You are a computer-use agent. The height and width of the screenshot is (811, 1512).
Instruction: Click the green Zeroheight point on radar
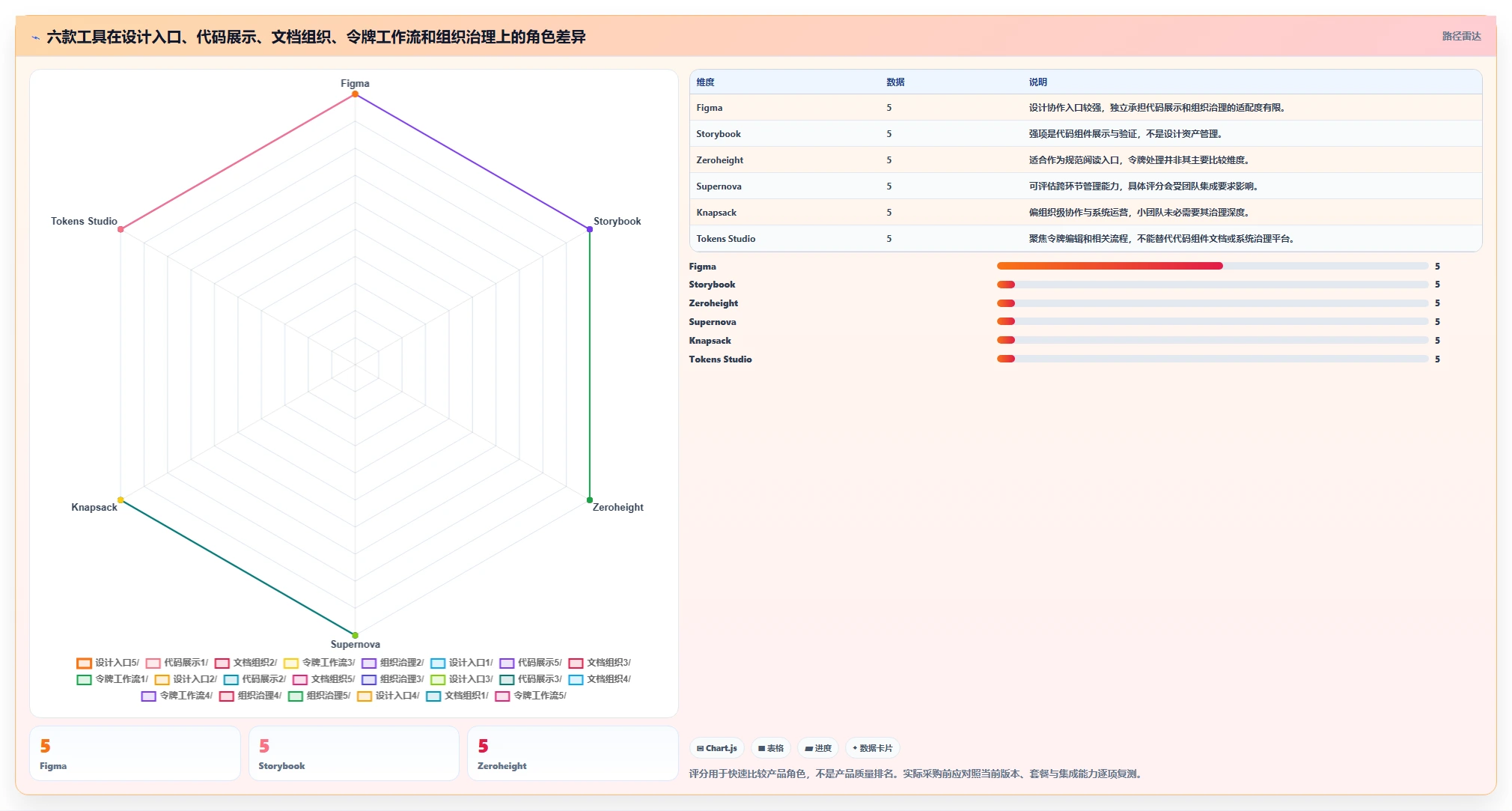pyautogui.click(x=590, y=500)
